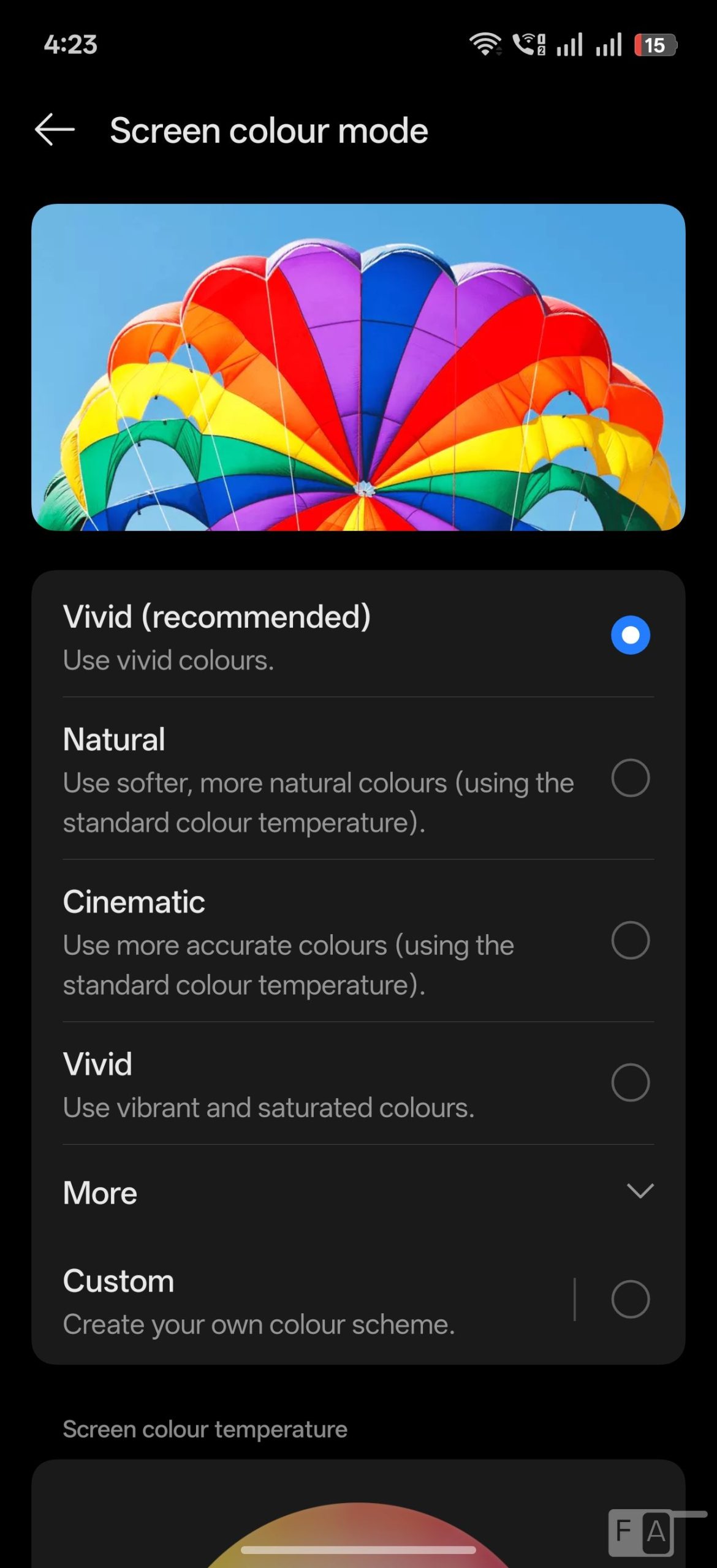Select the Vivid (recommended) radio button

[x=630, y=635]
